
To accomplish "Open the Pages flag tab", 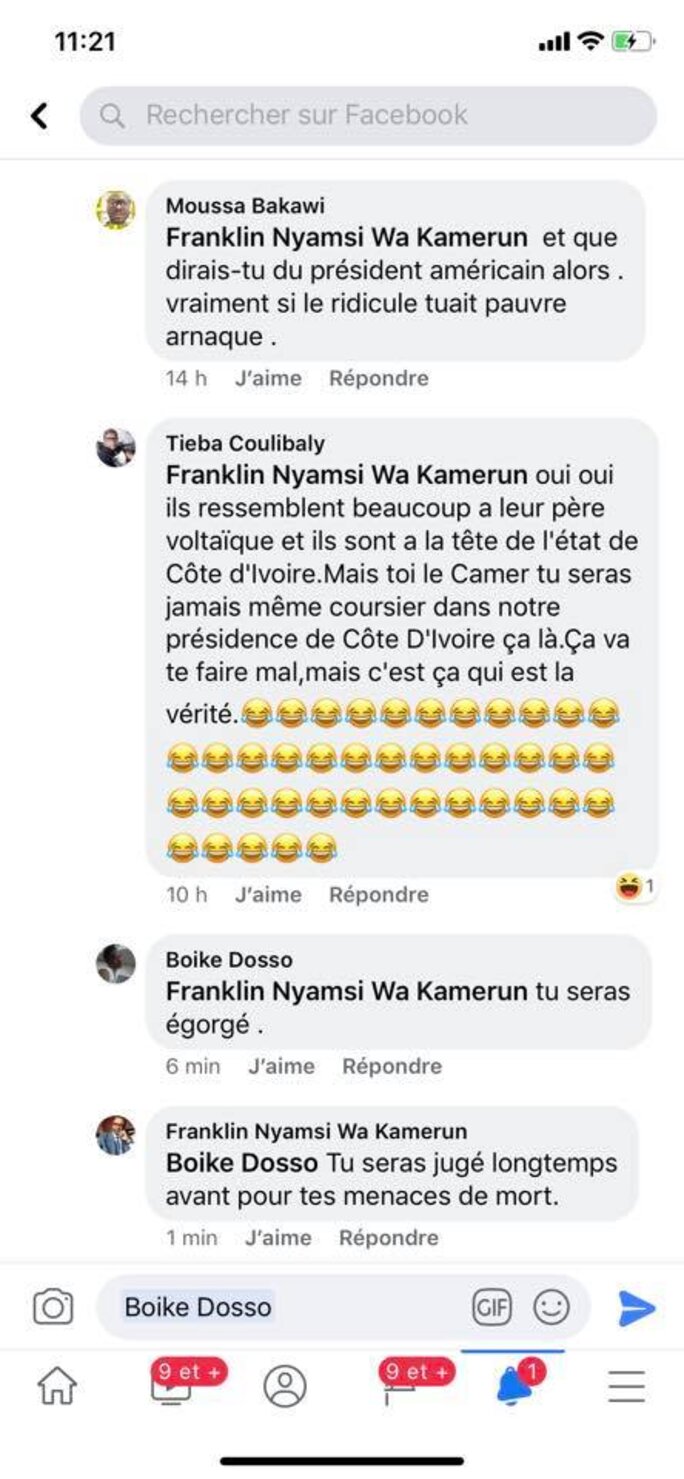I will [398, 1385].
